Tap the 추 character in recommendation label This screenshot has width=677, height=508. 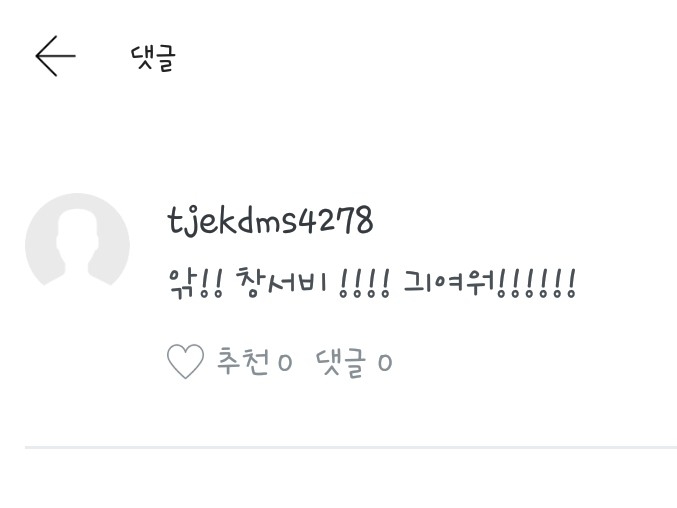coord(228,361)
